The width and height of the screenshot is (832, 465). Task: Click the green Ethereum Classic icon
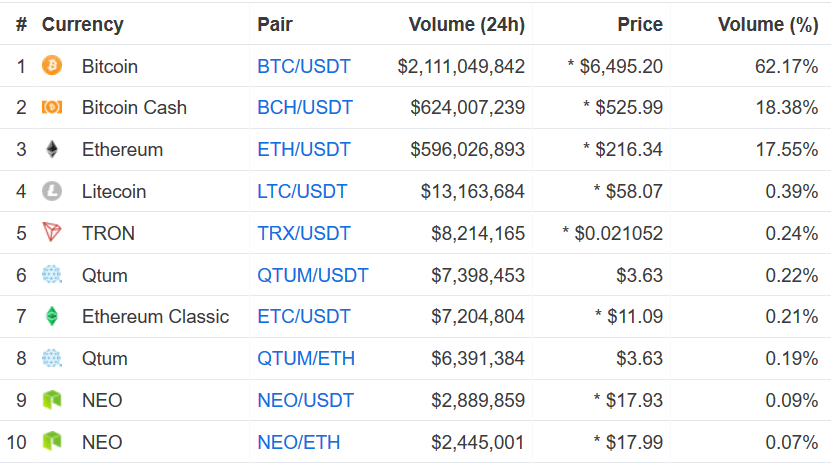coord(52,316)
